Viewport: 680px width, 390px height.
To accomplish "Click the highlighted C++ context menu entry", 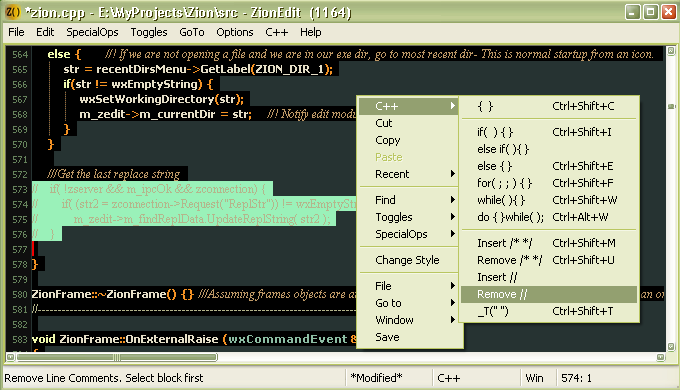I will click(409, 106).
